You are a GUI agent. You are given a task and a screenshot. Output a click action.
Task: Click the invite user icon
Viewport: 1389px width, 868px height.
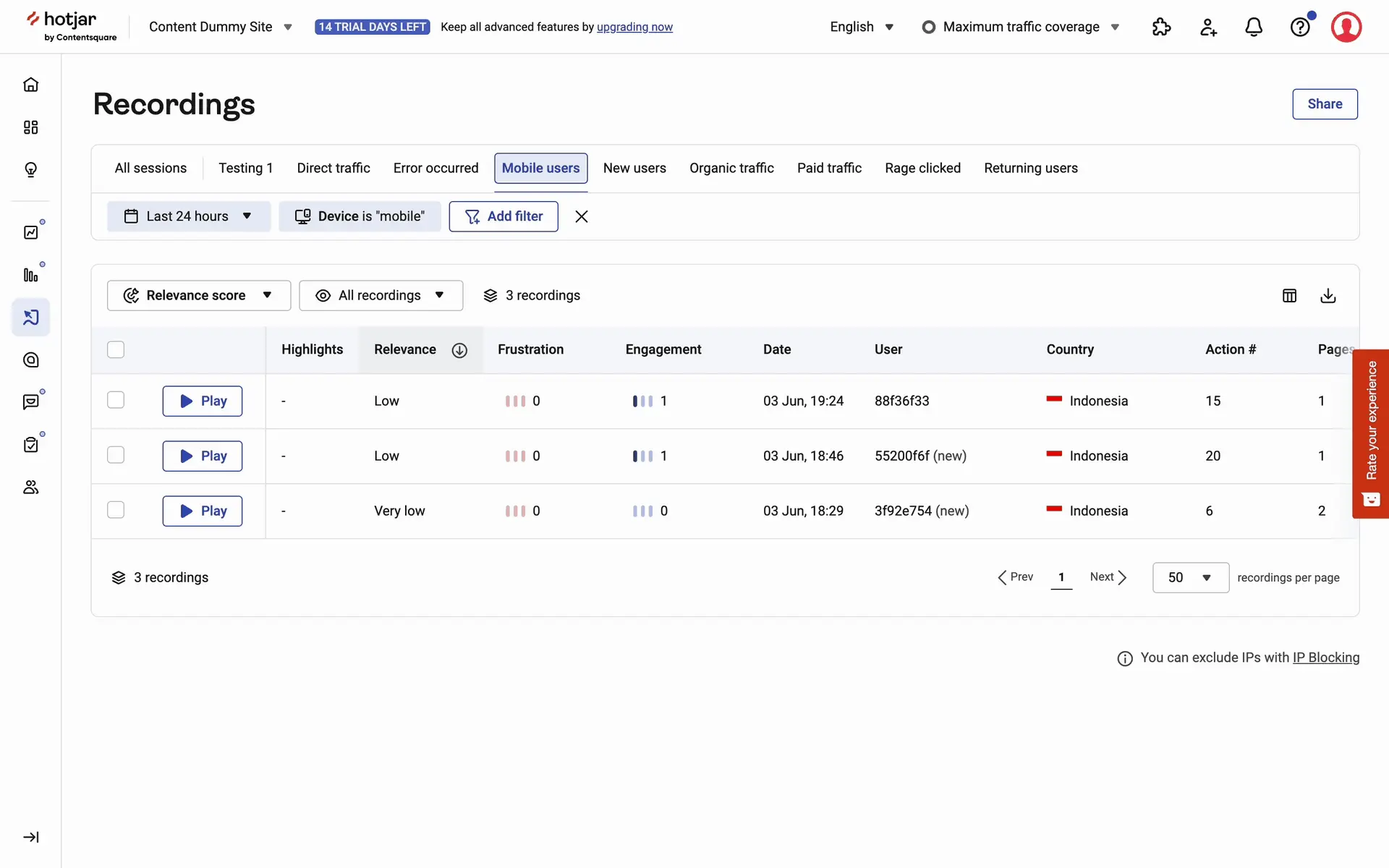[1207, 27]
